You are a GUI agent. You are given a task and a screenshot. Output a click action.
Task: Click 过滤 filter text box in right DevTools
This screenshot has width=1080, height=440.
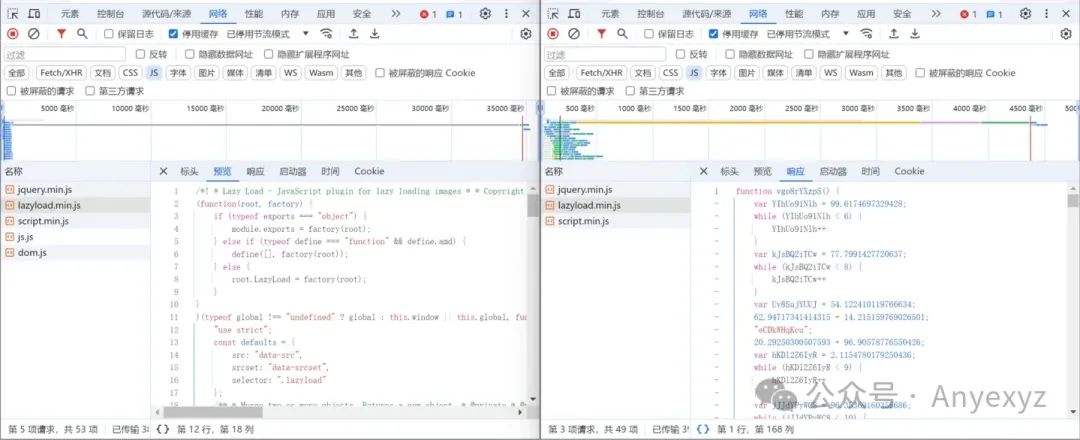(605, 54)
